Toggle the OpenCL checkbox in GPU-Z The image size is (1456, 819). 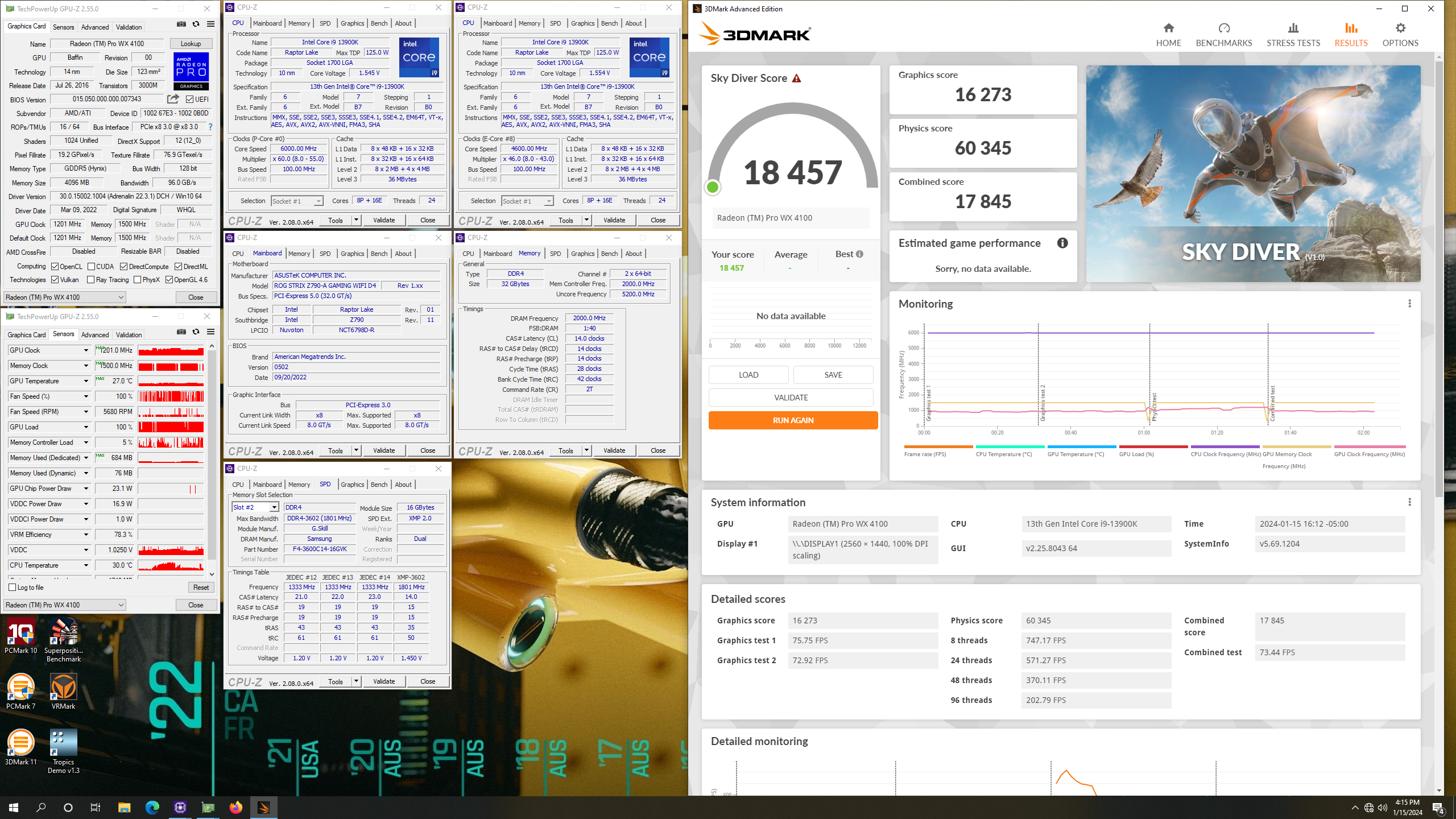pyautogui.click(x=55, y=267)
